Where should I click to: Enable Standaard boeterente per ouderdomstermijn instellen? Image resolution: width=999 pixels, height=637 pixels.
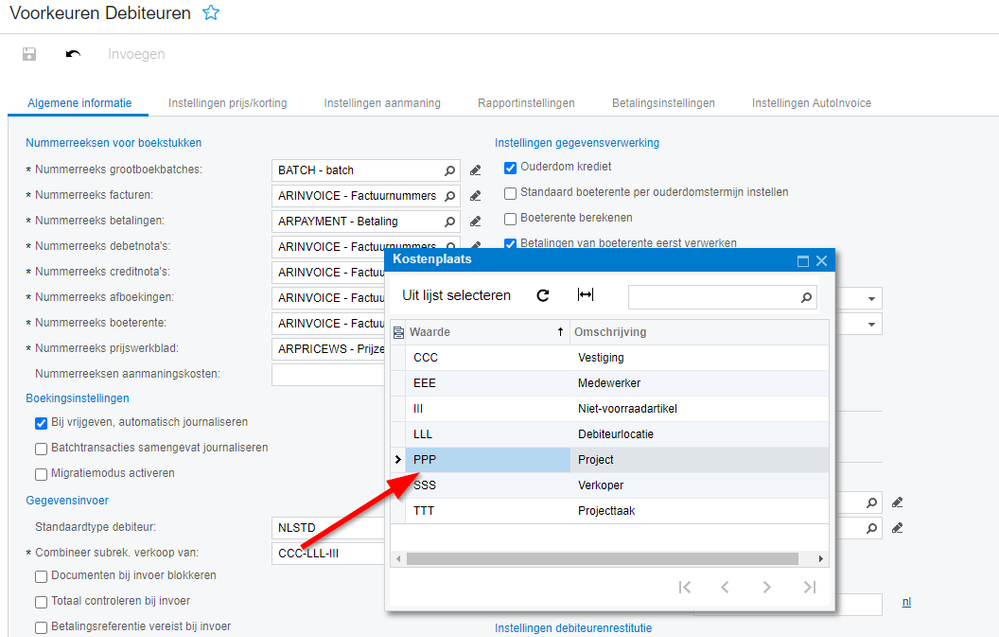[x=510, y=194]
